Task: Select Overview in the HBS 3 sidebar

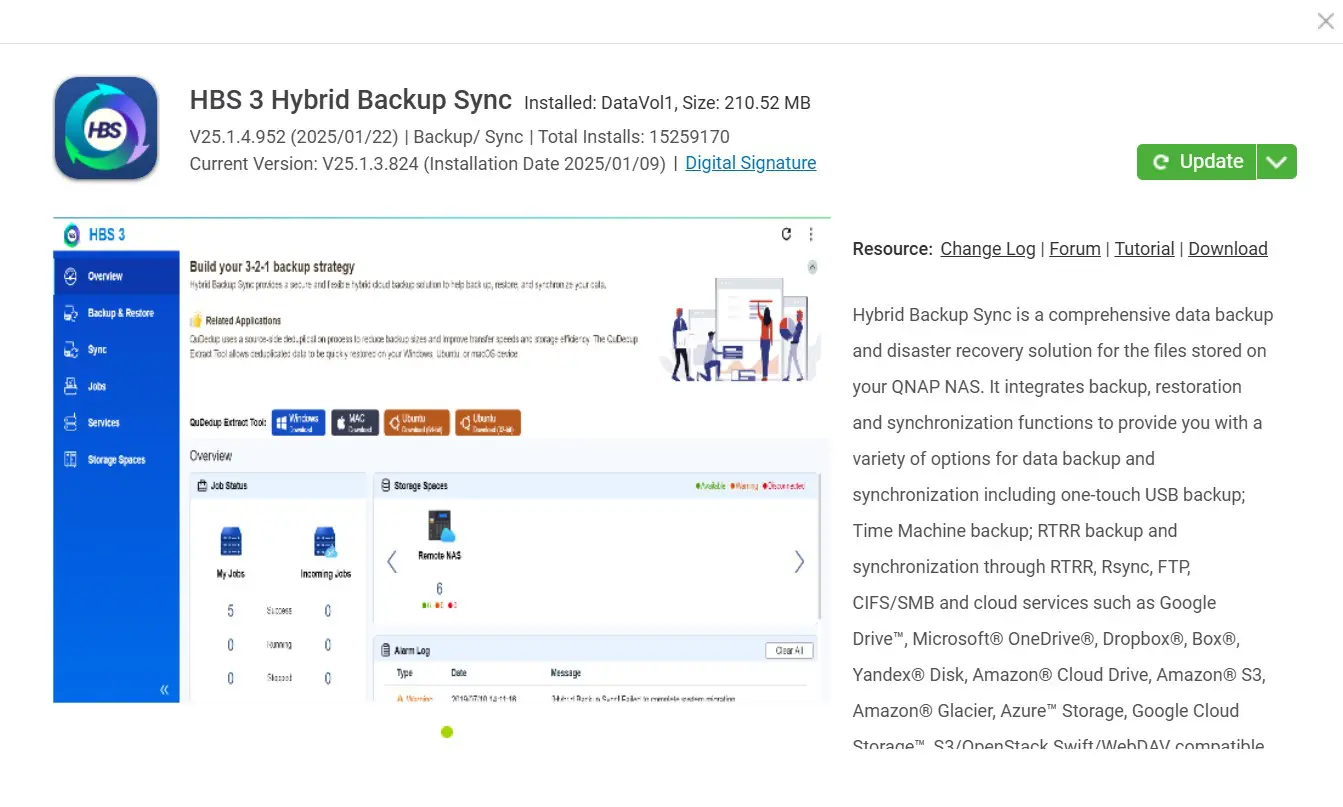Action: (104, 275)
